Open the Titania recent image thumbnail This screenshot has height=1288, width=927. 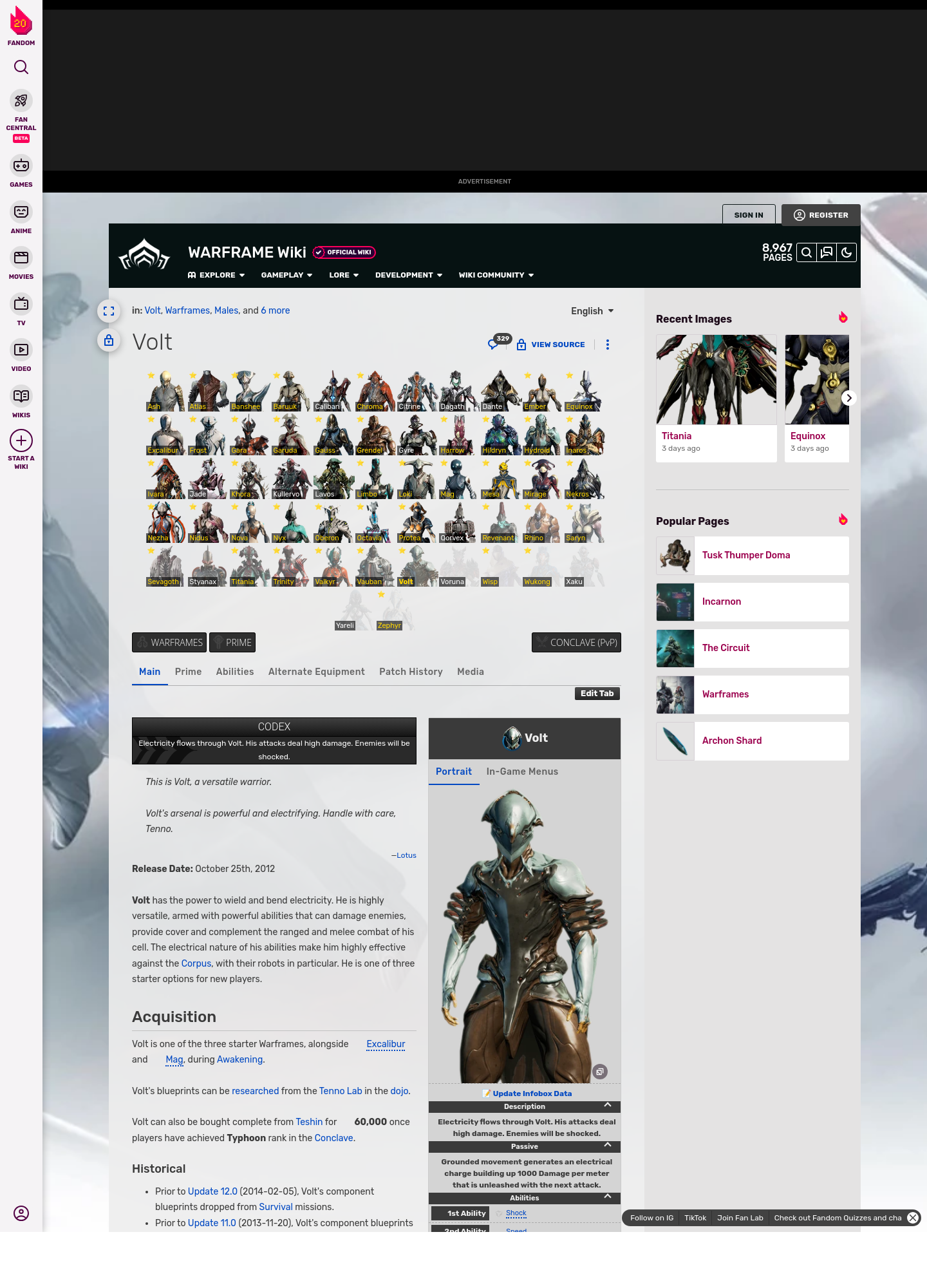click(x=716, y=379)
